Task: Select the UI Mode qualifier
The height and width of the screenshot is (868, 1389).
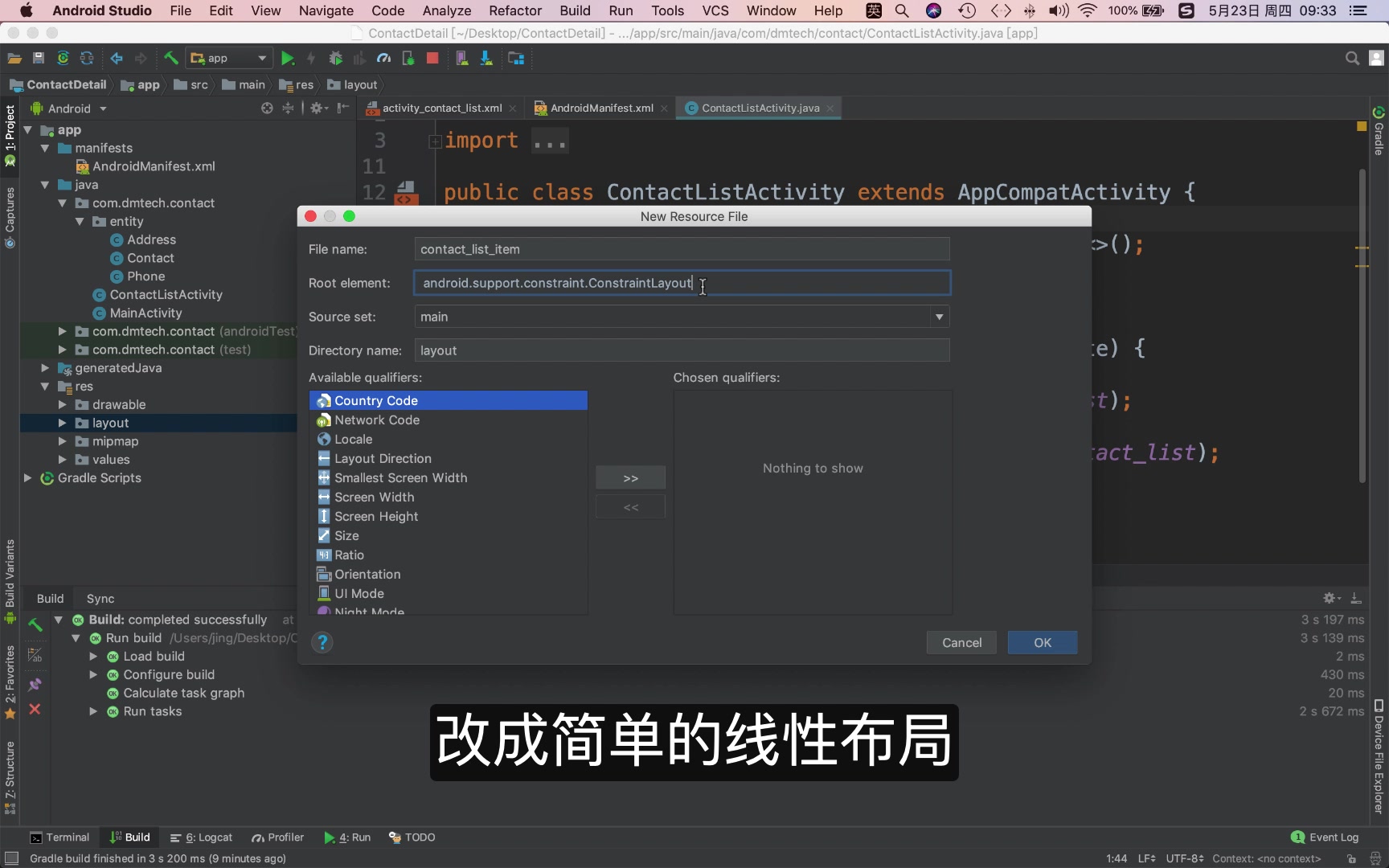Action: 449,593
